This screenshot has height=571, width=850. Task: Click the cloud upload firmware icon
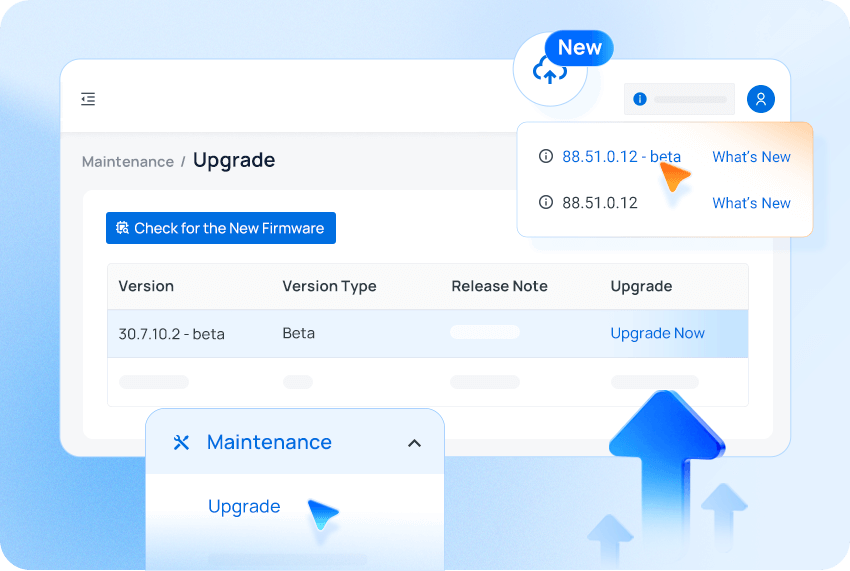click(x=549, y=71)
